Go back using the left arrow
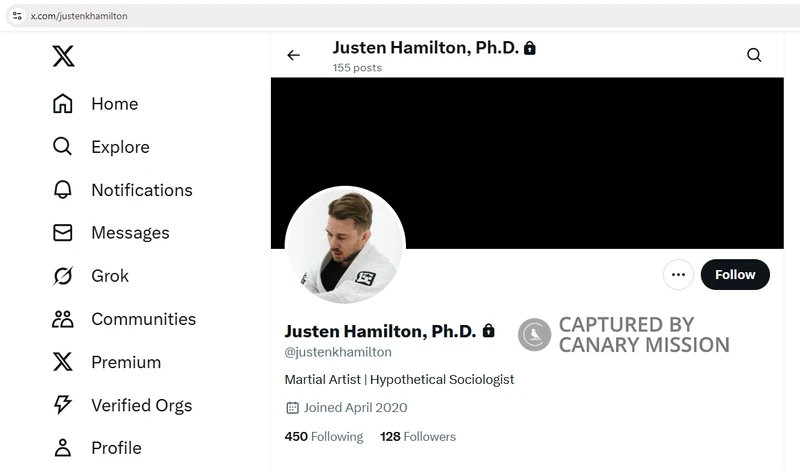800x471 pixels. tap(293, 55)
